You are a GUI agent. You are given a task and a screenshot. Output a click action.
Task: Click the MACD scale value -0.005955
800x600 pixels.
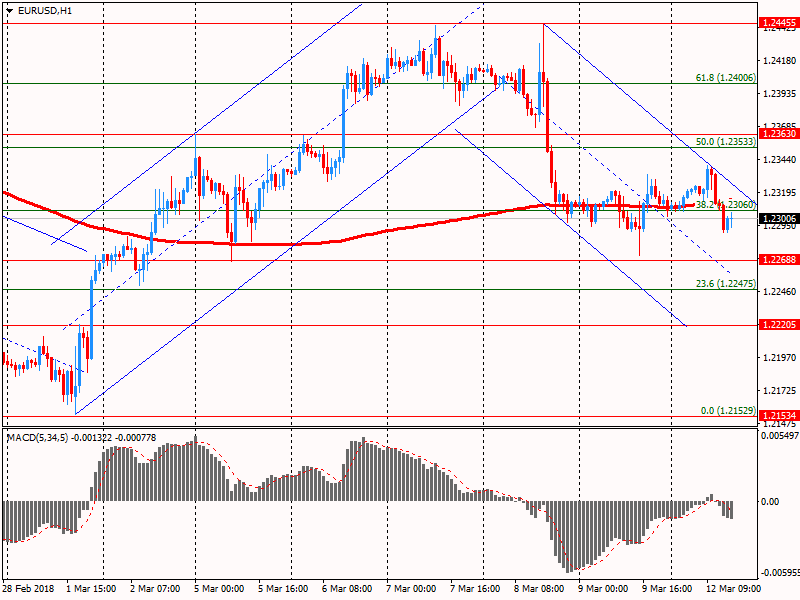pos(780,572)
